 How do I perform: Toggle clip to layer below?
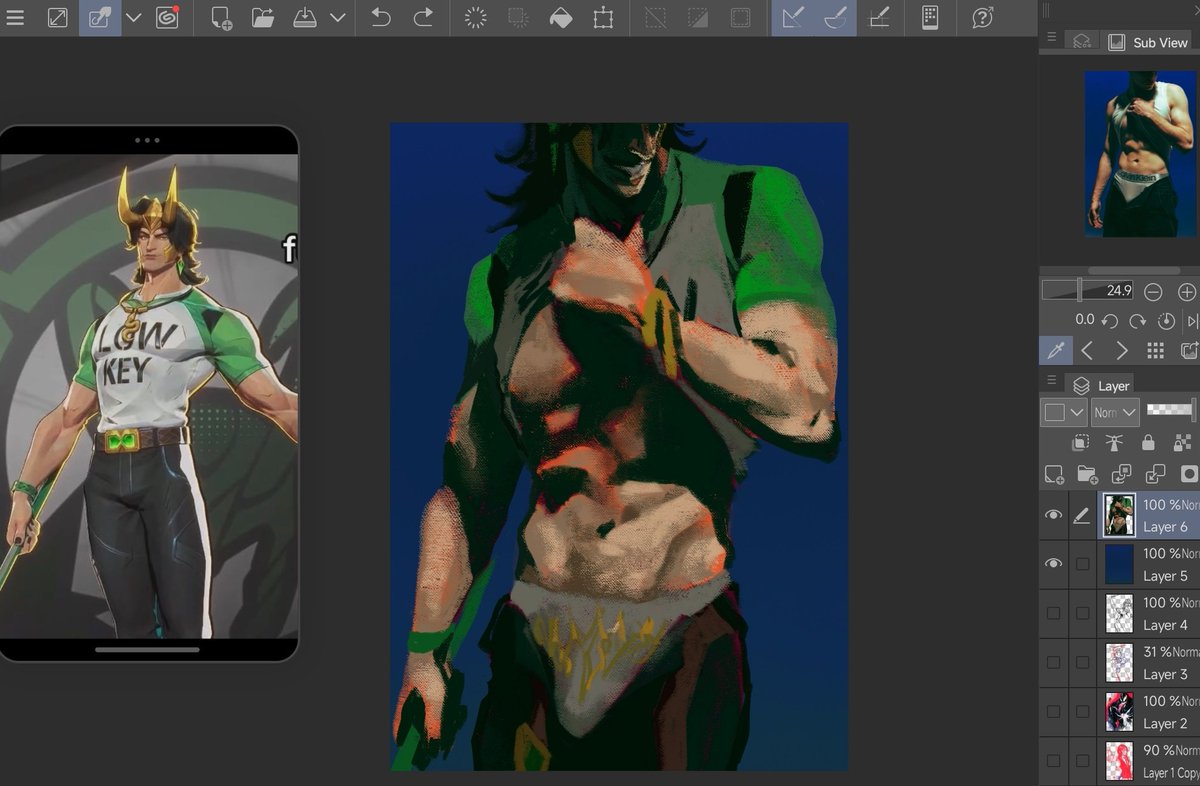1080,442
